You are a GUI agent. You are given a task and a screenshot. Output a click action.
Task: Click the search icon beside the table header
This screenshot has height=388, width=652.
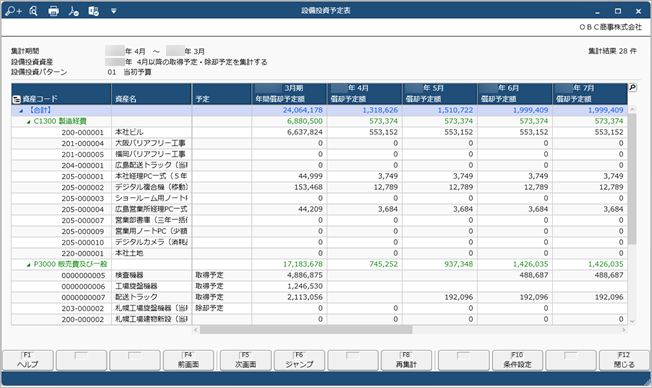(x=632, y=87)
